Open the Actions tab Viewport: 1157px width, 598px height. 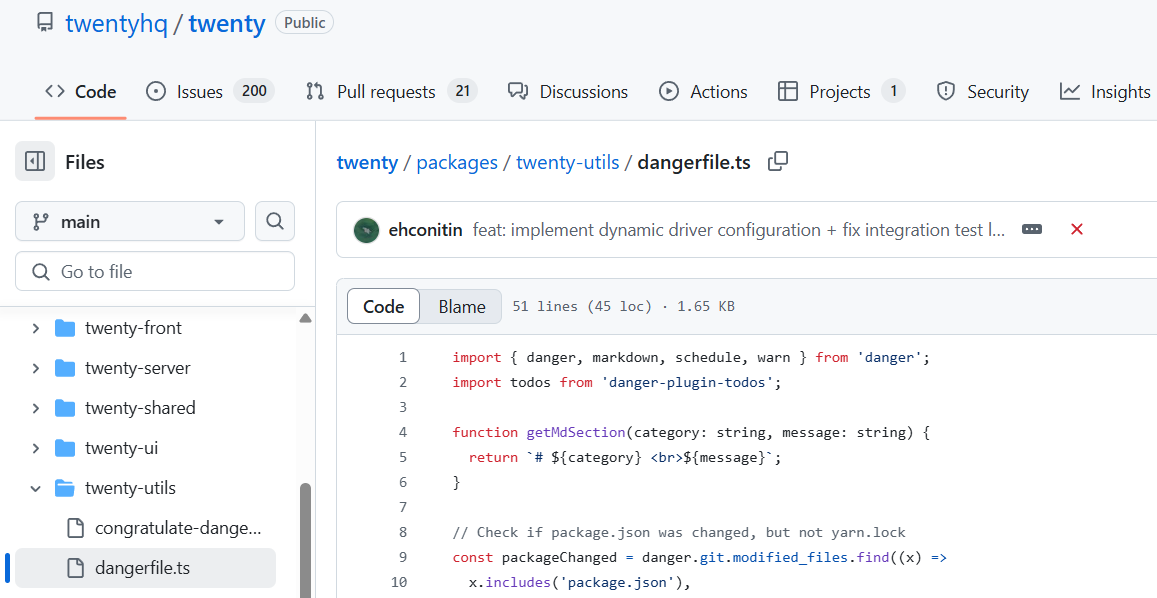(x=702, y=92)
